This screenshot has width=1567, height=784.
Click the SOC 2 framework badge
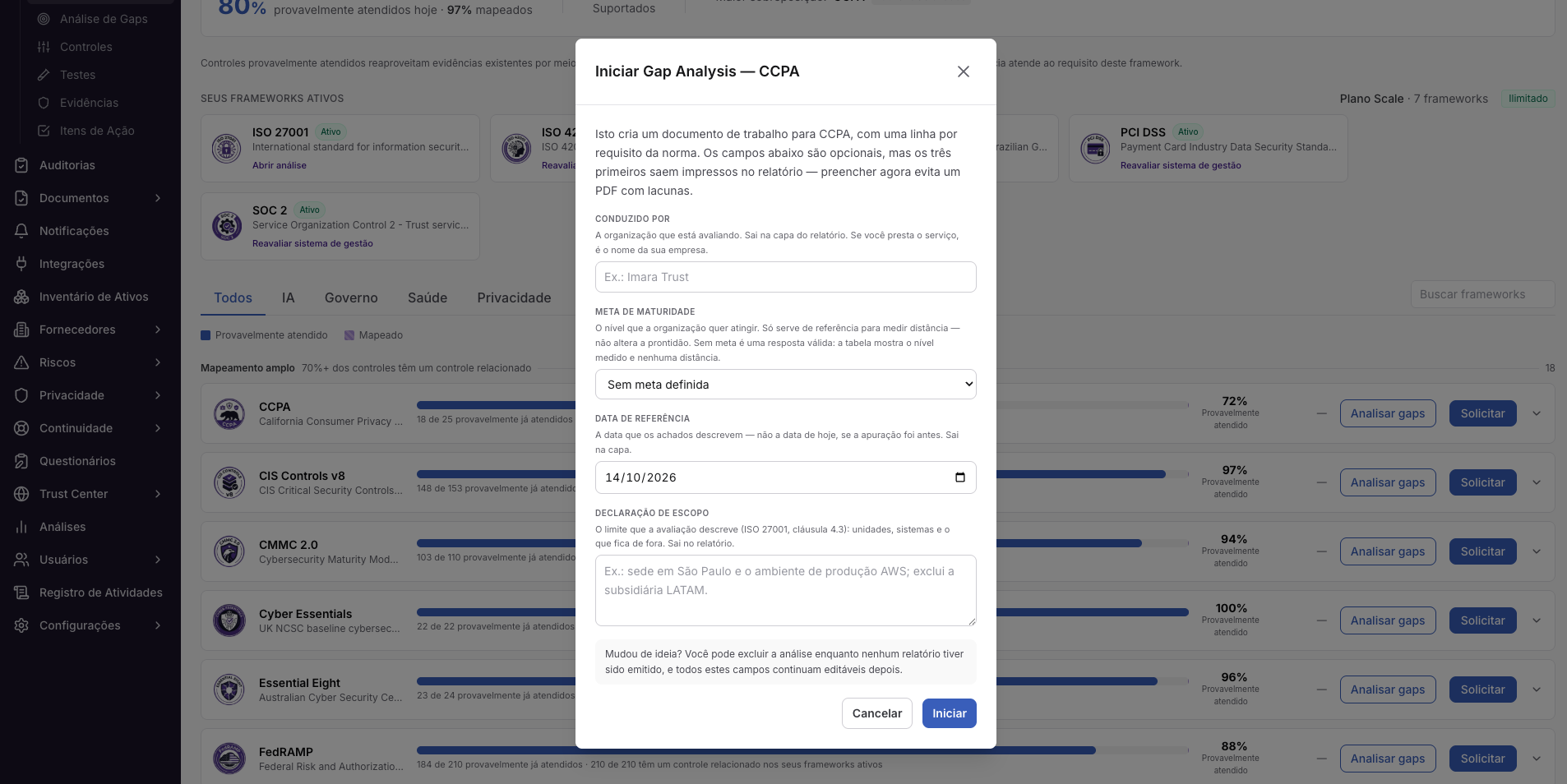[227, 225]
